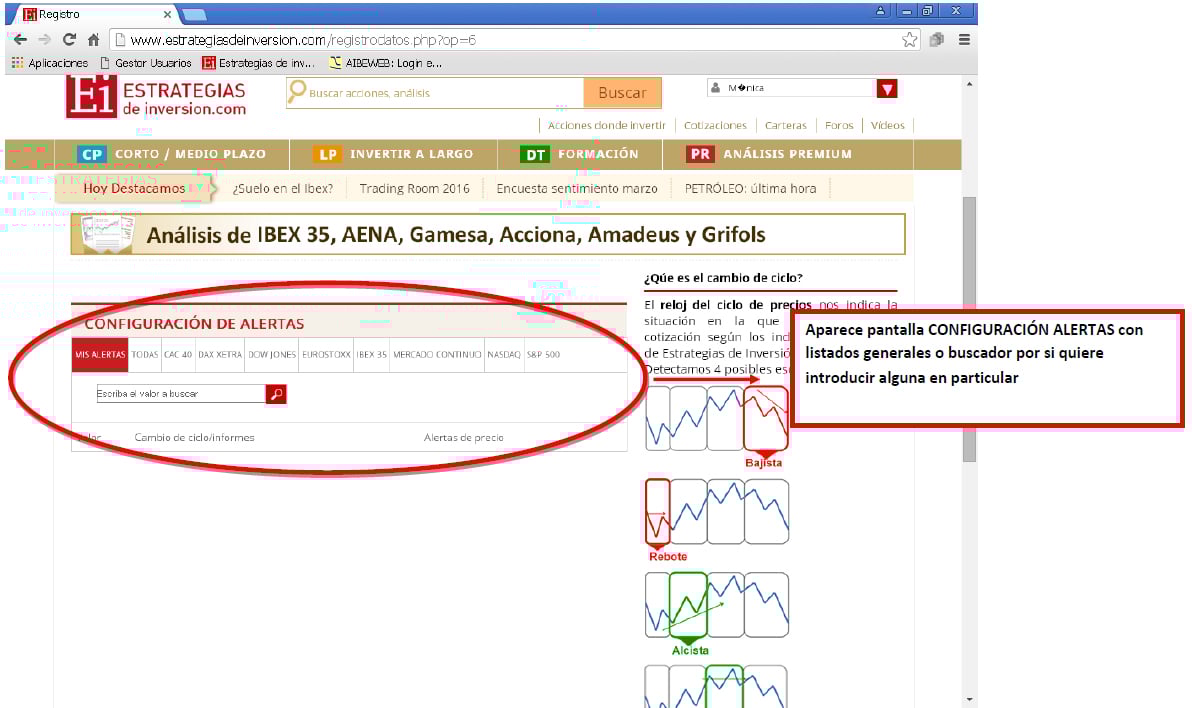1192x708 pixels.
Task: Open Estrategias de inv... bookmark
Action: [x=258, y=63]
